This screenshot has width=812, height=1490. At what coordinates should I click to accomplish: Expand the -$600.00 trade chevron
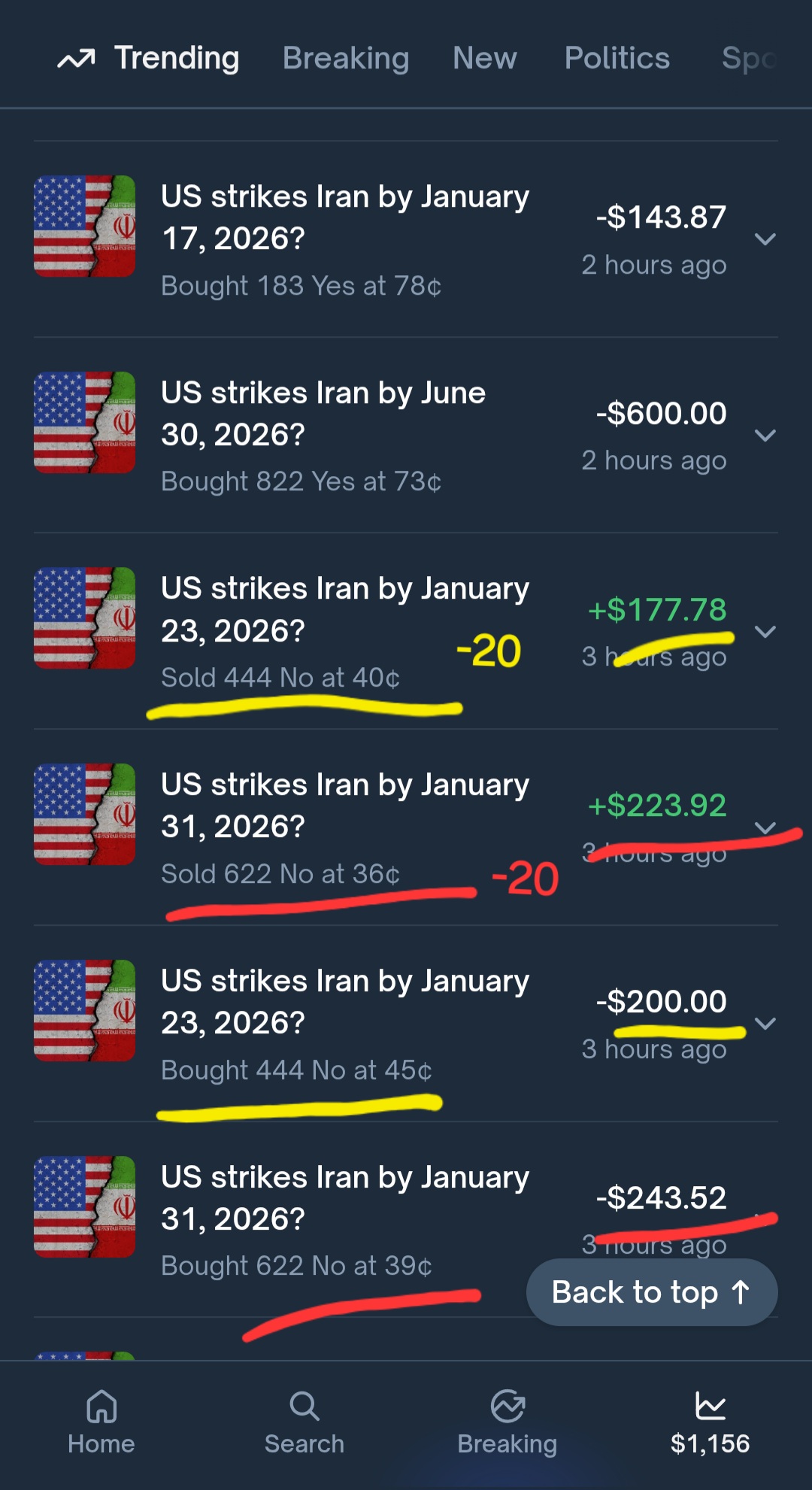tap(765, 435)
